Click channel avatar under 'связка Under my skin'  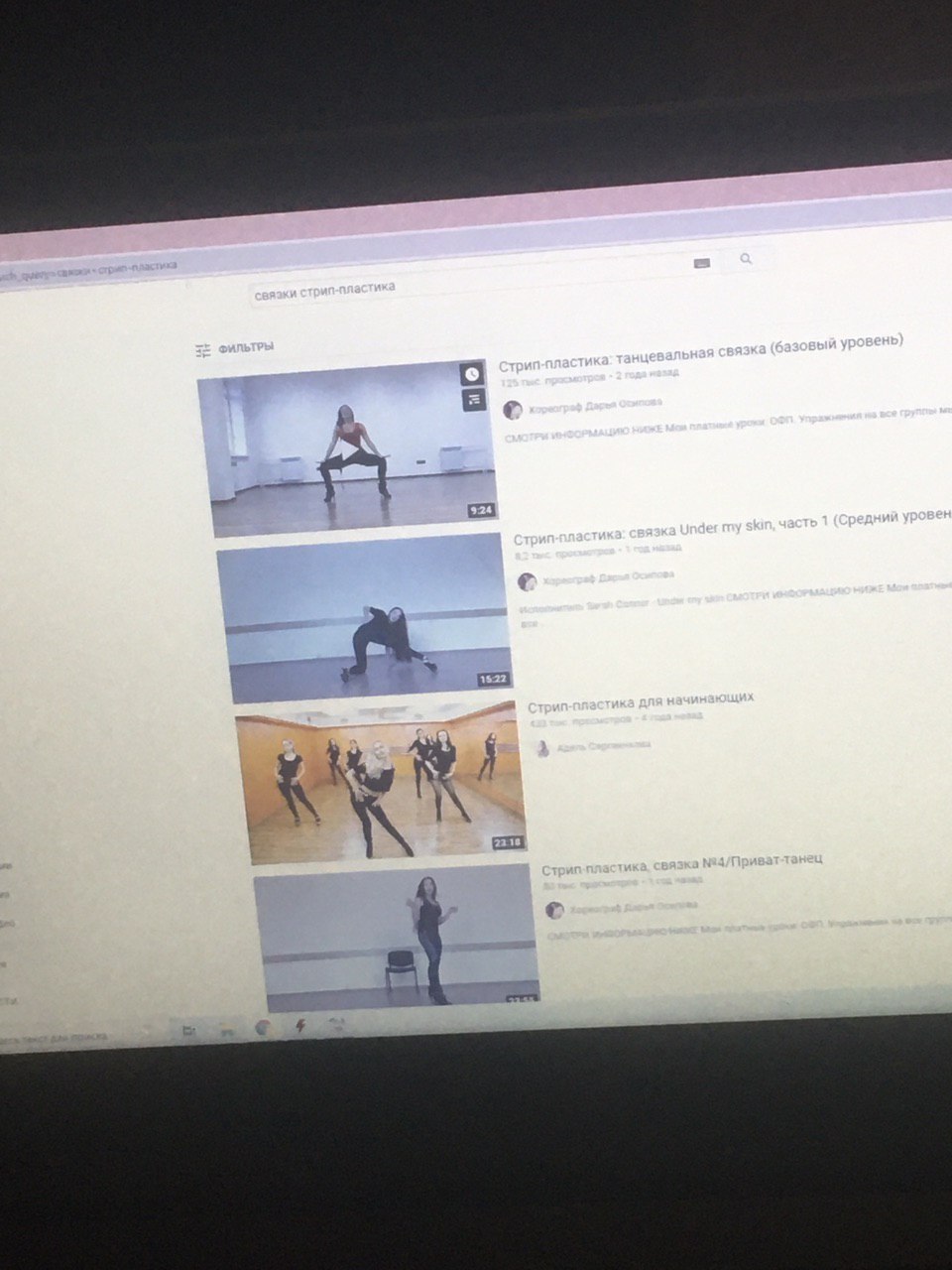click(528, 581)
